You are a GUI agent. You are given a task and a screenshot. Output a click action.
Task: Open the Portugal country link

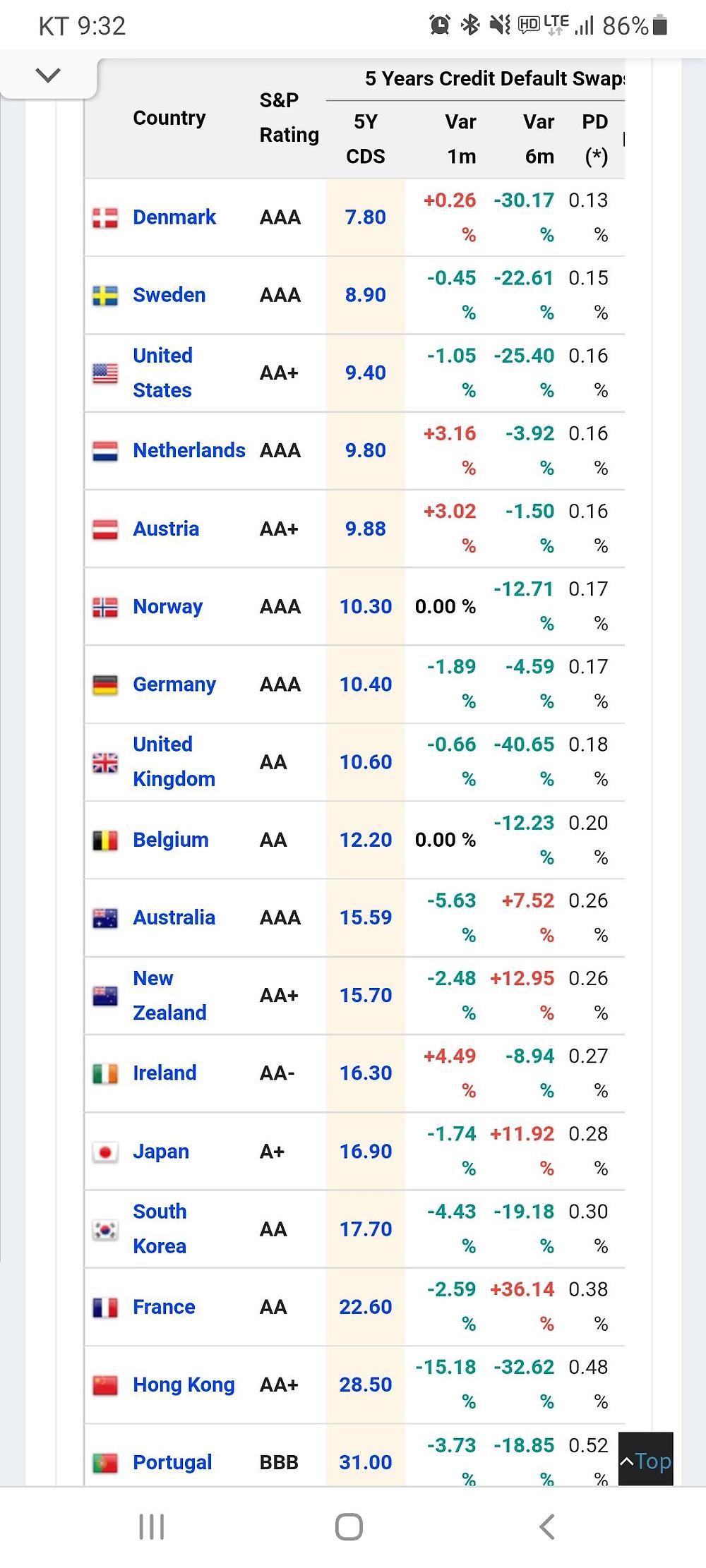point(172,1462)
